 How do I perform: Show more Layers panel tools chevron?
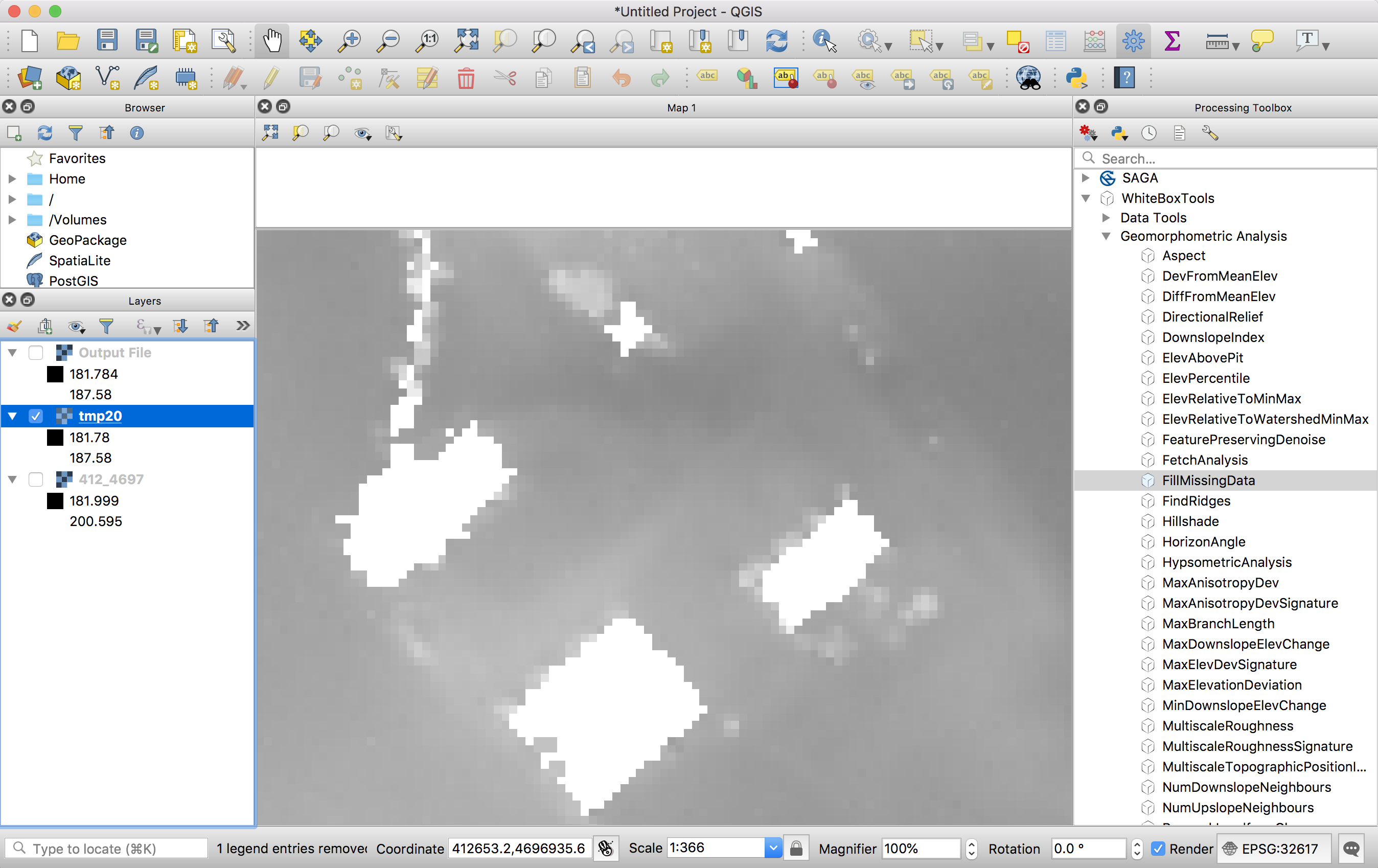(x=243, y=326)
